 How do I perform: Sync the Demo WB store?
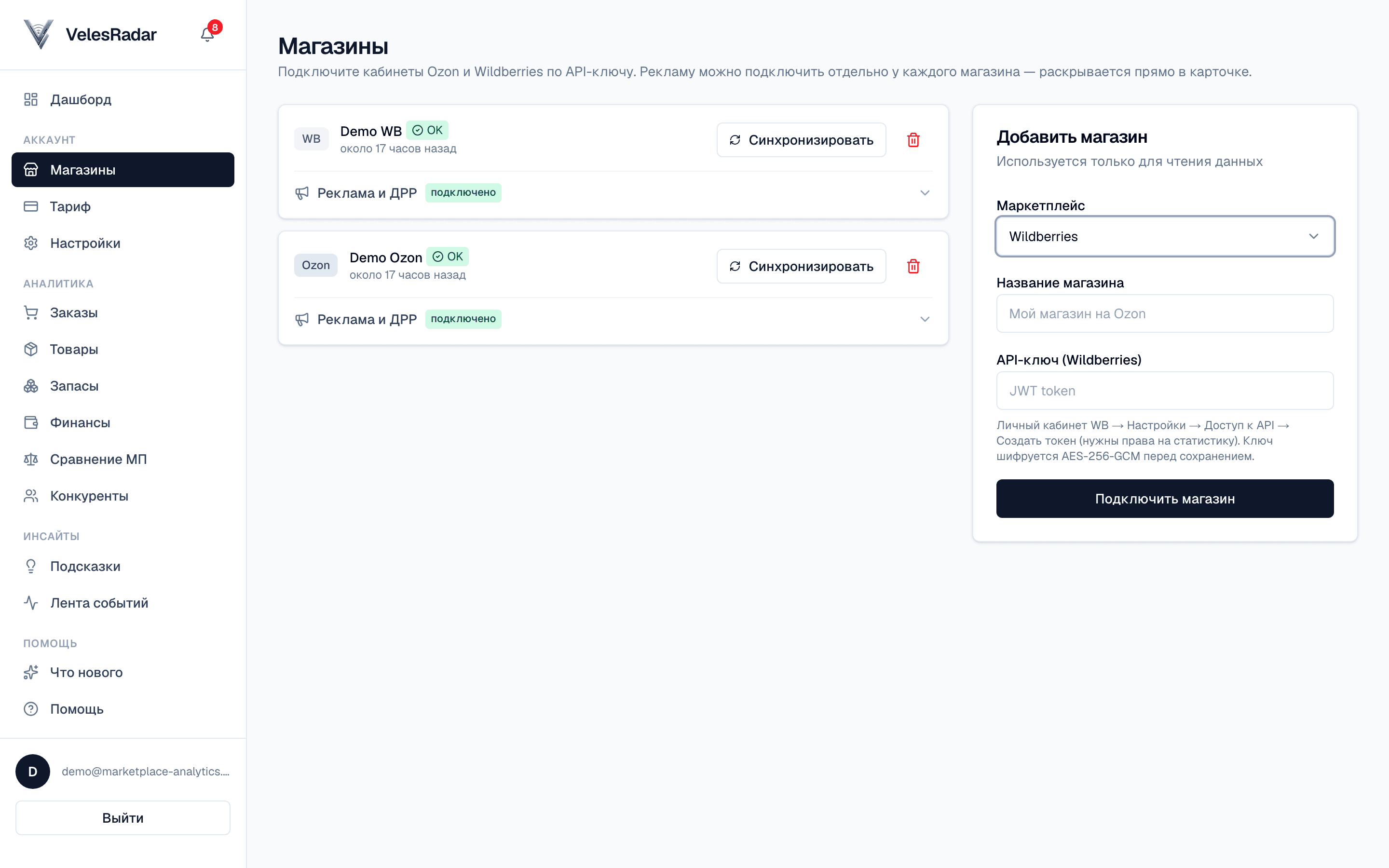(801, 139)
